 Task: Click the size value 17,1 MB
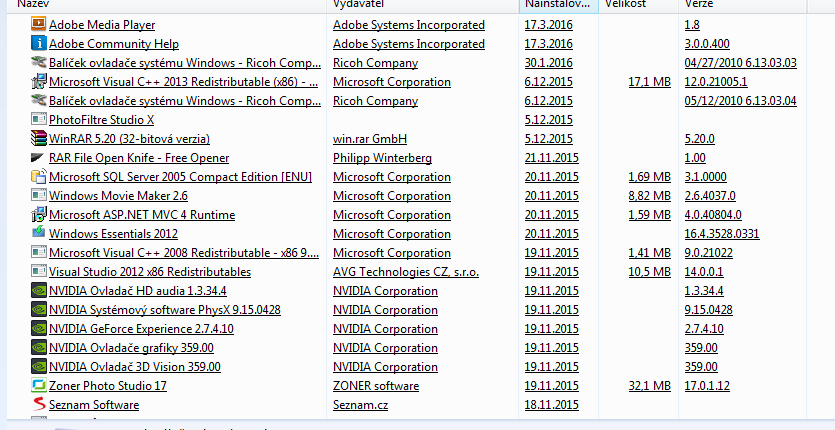tap(650, 82)
